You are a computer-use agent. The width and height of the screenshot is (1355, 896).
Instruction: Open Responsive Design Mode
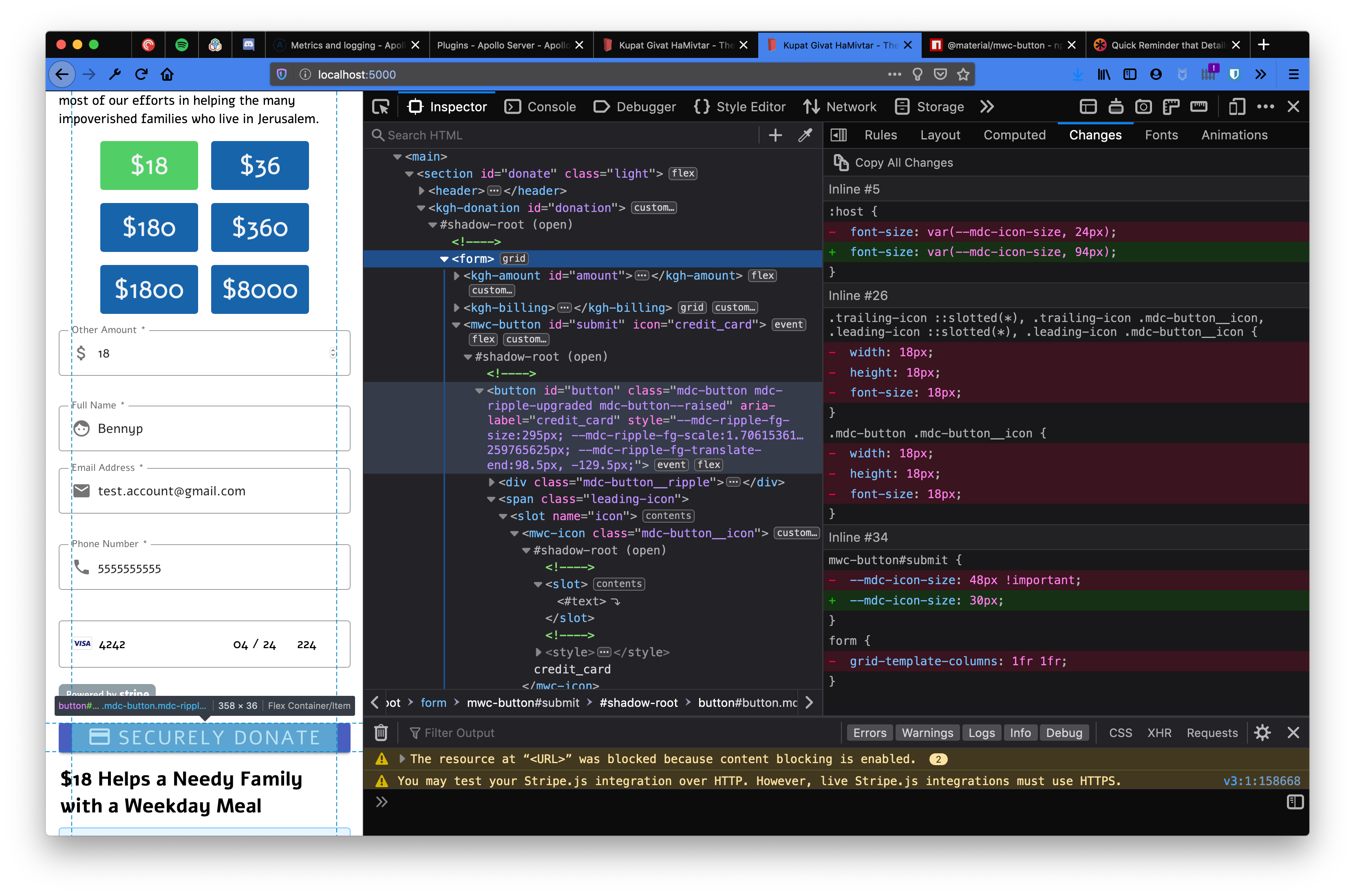1236,106
